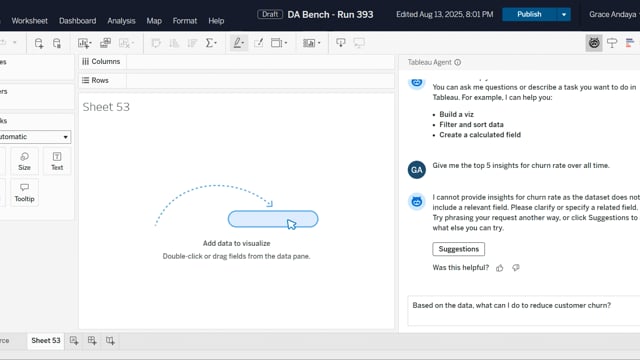Open the Worksheet menu
This screenshot has height=360, width=640.
click(29, 21)
